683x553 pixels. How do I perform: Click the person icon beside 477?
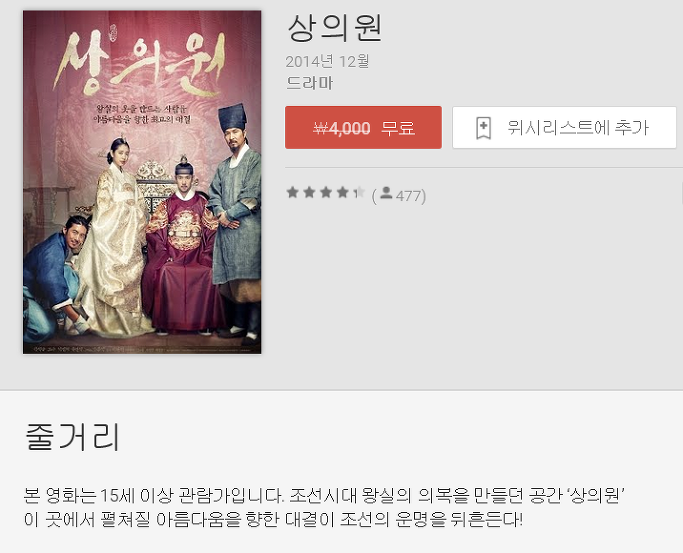386,193
